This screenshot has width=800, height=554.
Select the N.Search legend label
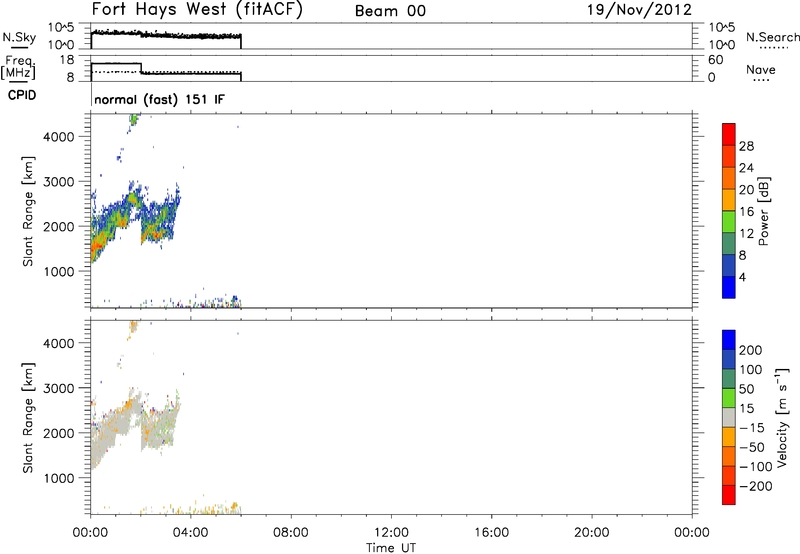(773, 37)
